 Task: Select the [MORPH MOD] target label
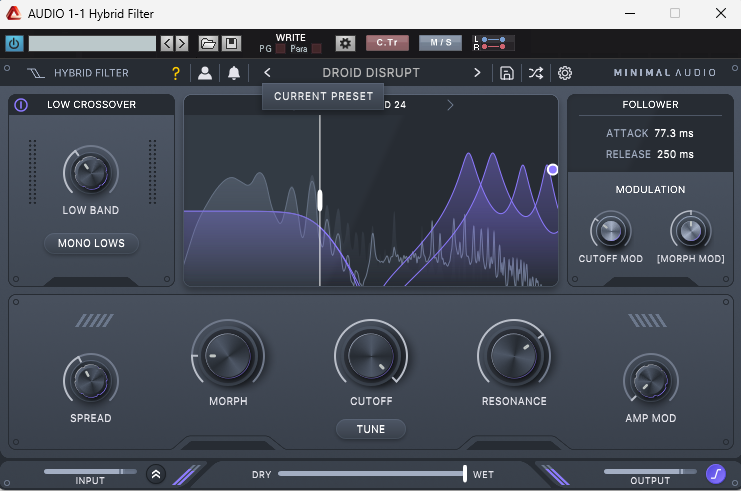[690, 259]
